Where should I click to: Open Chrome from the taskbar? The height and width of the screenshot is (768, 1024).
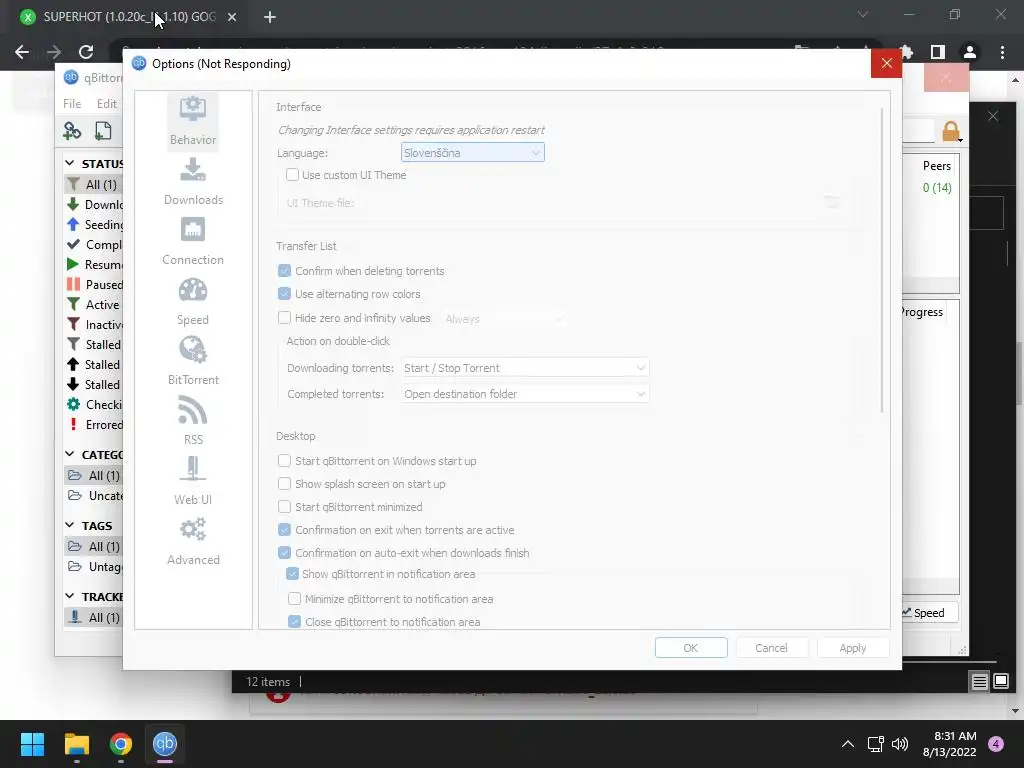click(121, 744)
